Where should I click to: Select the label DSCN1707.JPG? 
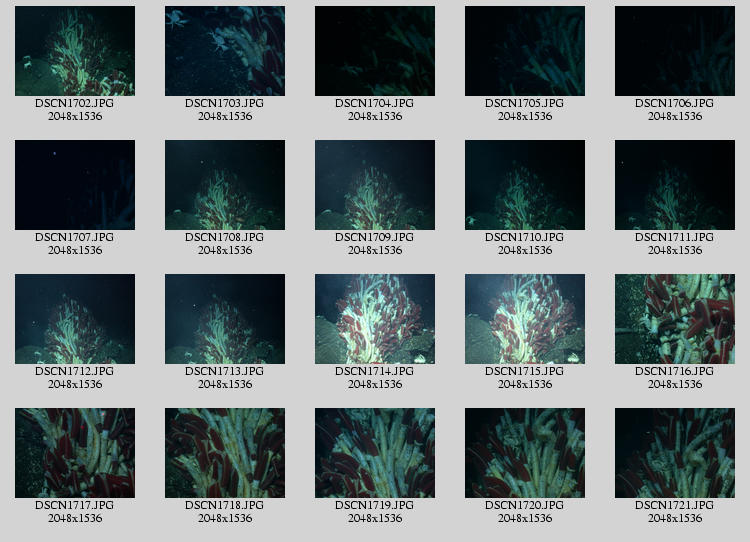point(75,237)
